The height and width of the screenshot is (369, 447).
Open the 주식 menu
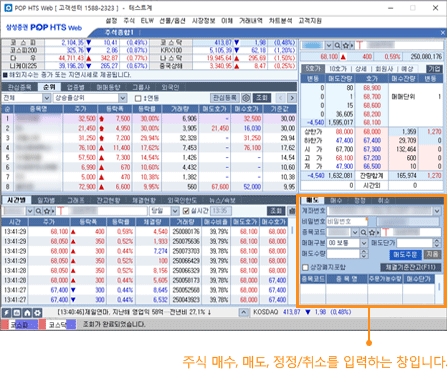(129, 21)
